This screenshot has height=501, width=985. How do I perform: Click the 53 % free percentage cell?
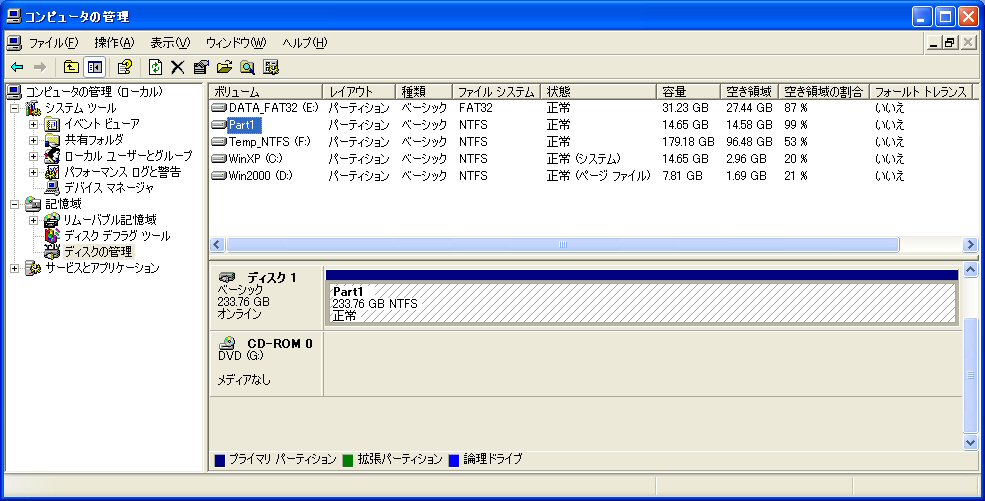click(796, 142)
